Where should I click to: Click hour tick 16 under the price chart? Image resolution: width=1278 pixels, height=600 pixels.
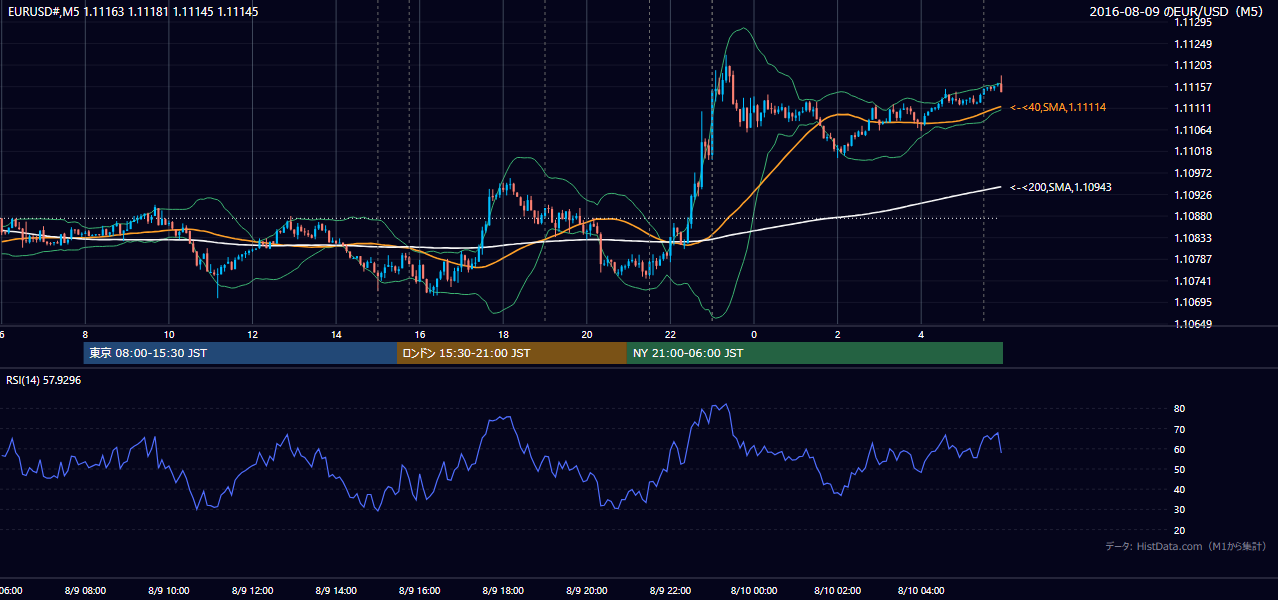point(420,334)
